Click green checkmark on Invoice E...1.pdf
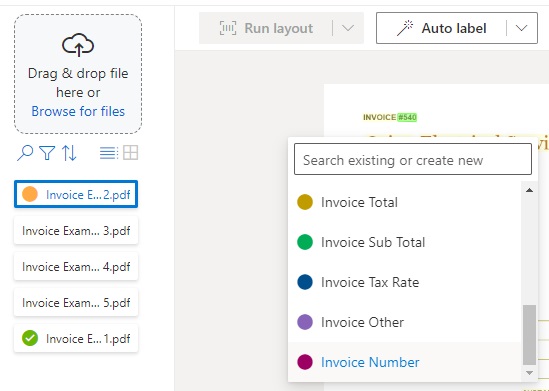The image size is (549, 391). point(30,338)
